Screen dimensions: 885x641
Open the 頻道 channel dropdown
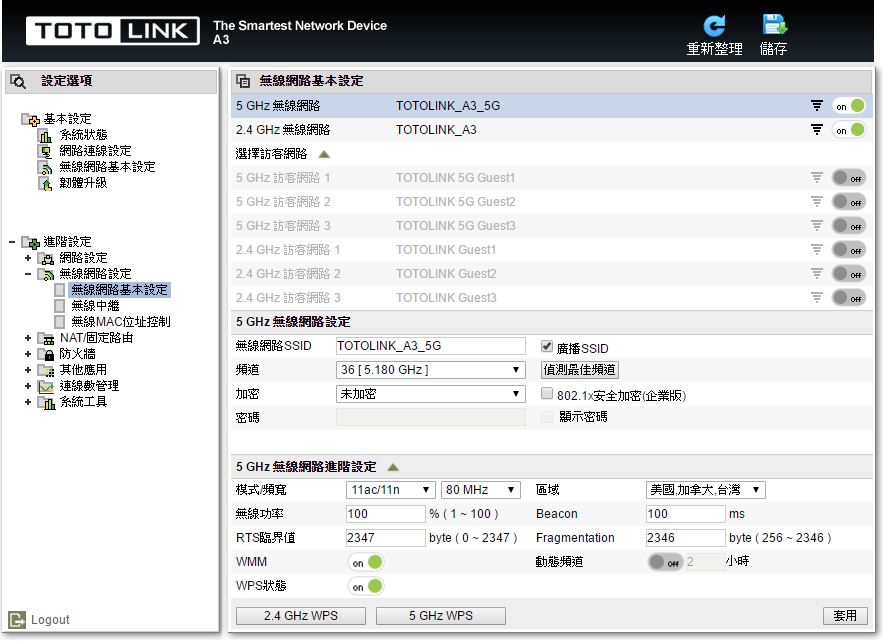431,370
